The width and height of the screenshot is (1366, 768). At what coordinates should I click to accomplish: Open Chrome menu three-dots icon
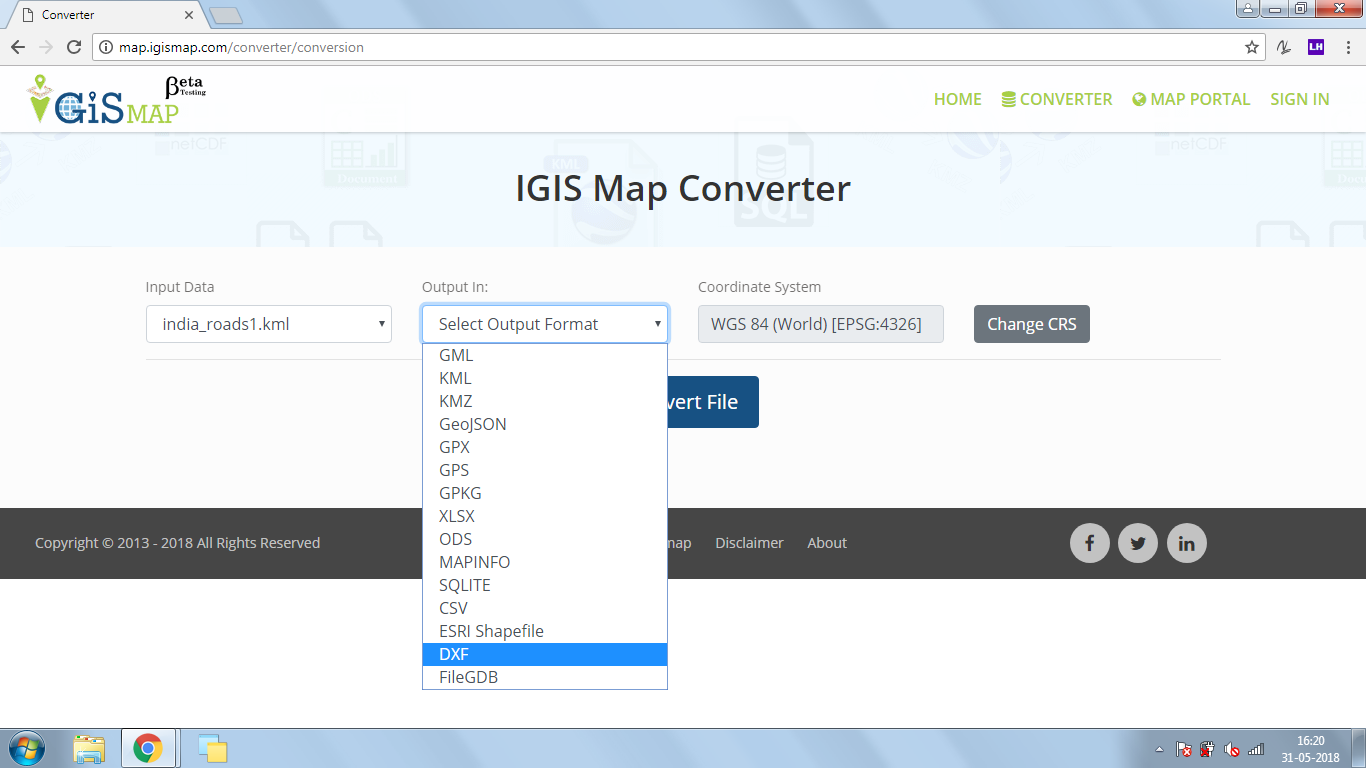point(1346,47)
